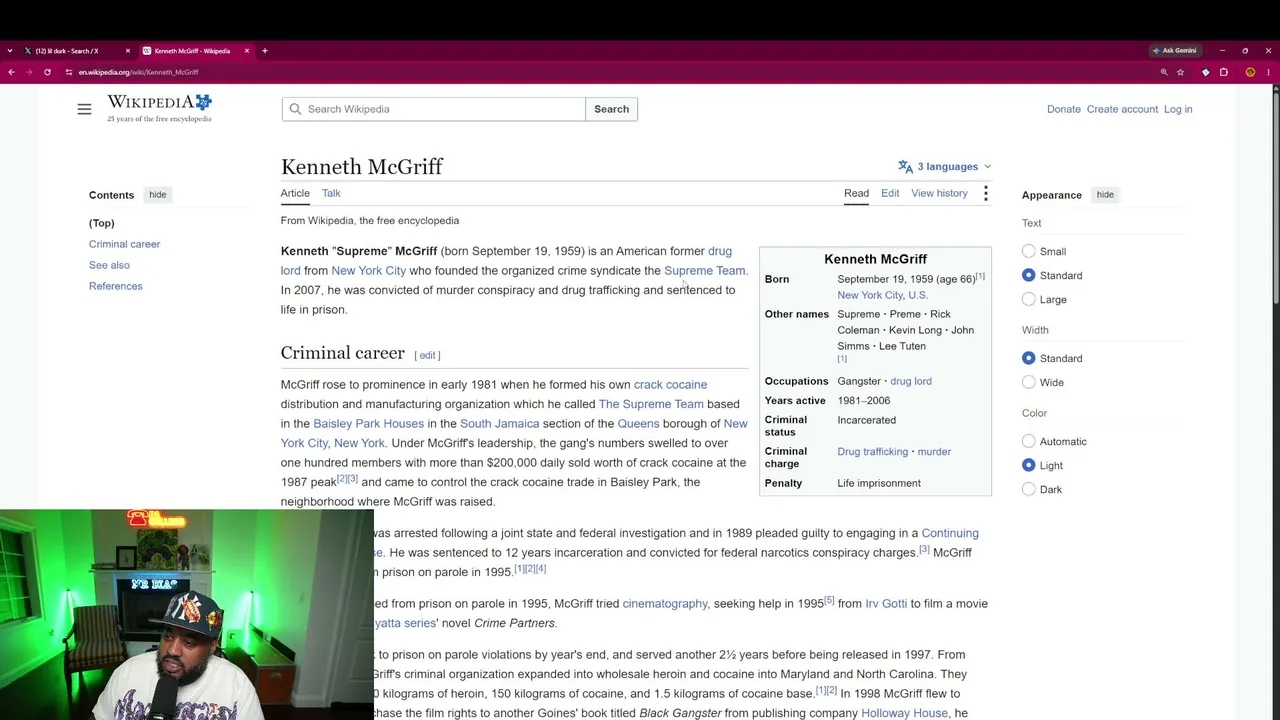
Task: Close the X search tab
Action: pos(127,51)
